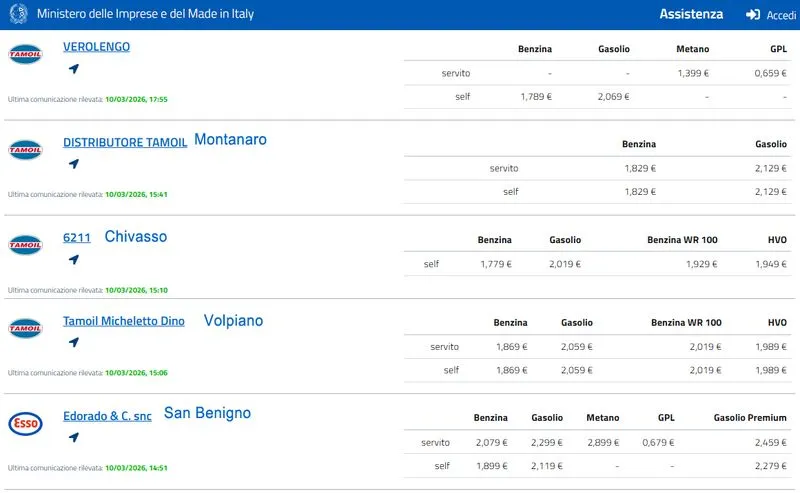Select the Chivasso self Benzina price 1,779 €
800x493 pixels.
coord(495,264)
